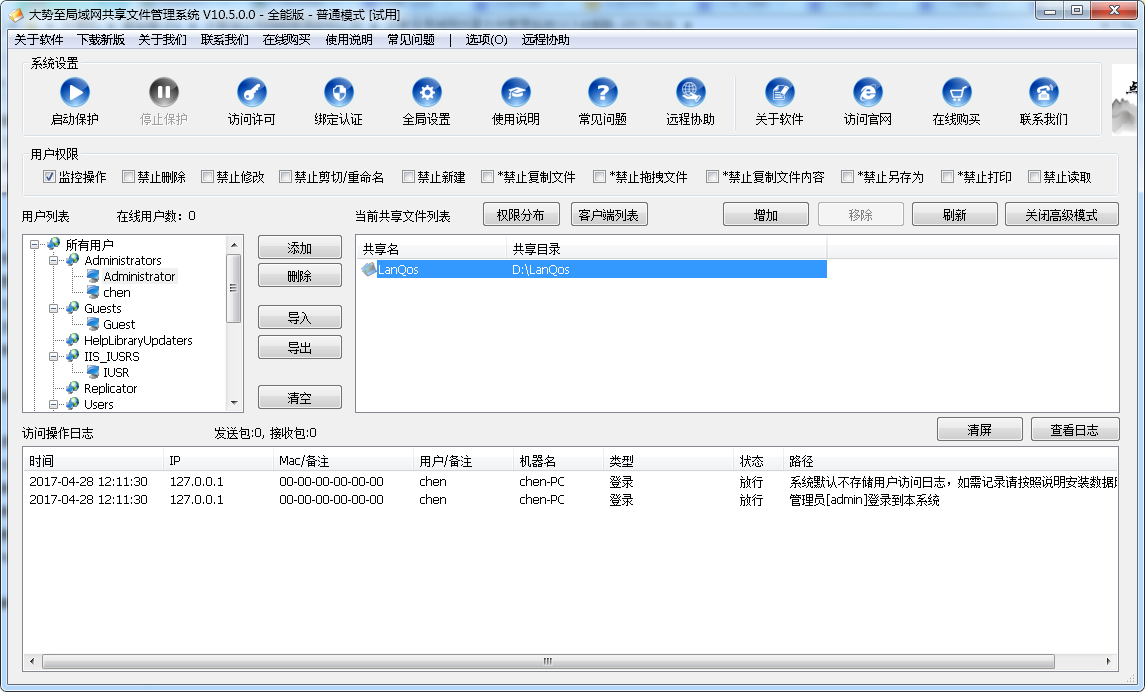Click the 刷新 (Refresh) button
The image size is (1145, 692).
[953, 214]
